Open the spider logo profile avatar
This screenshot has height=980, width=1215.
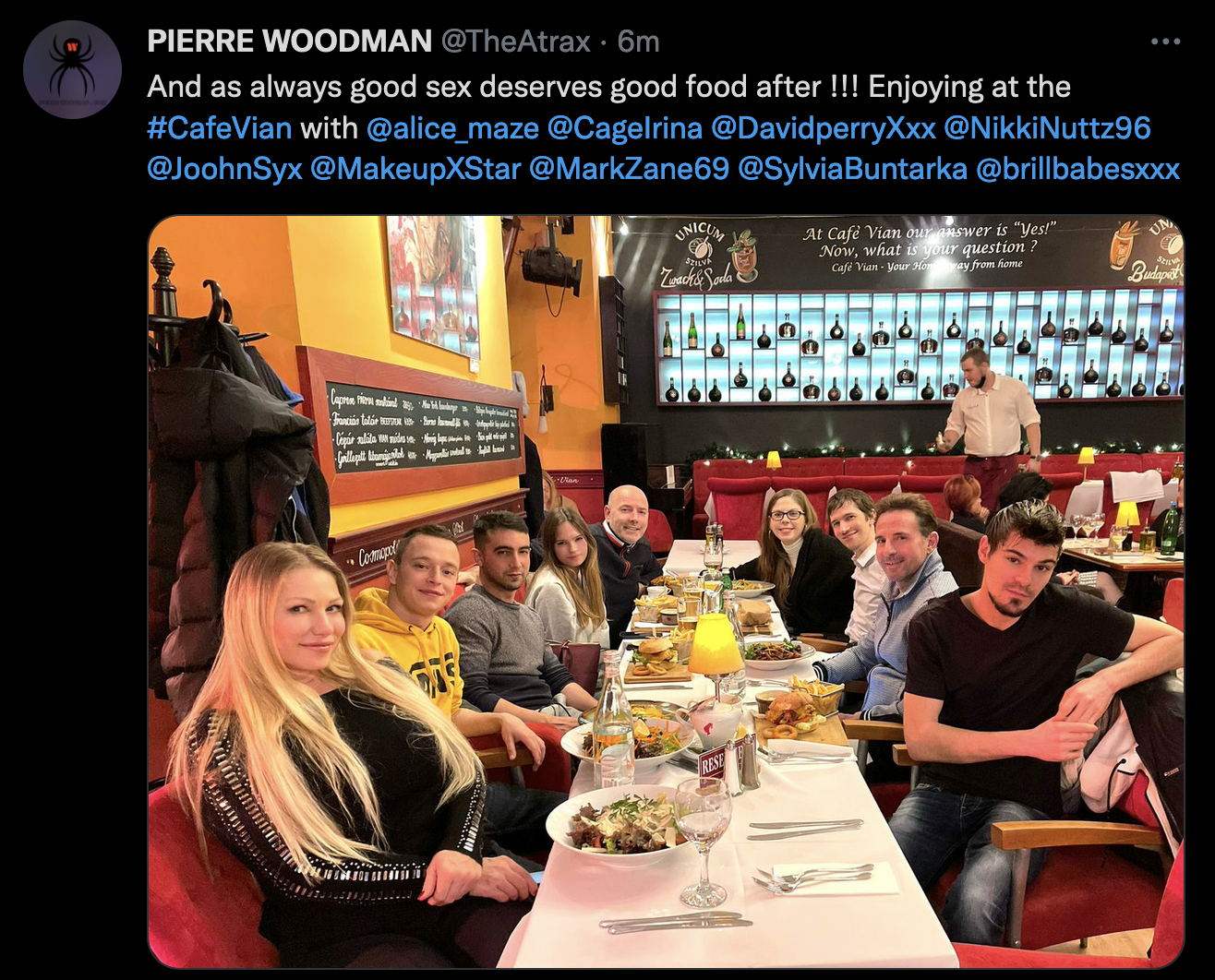tap(72, 69)
